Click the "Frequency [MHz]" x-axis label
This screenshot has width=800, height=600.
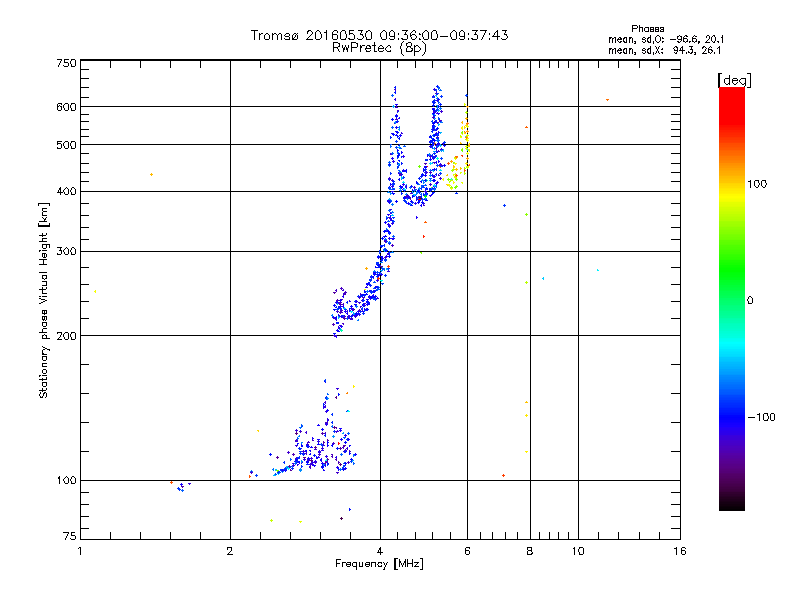[x=379, y=564]
